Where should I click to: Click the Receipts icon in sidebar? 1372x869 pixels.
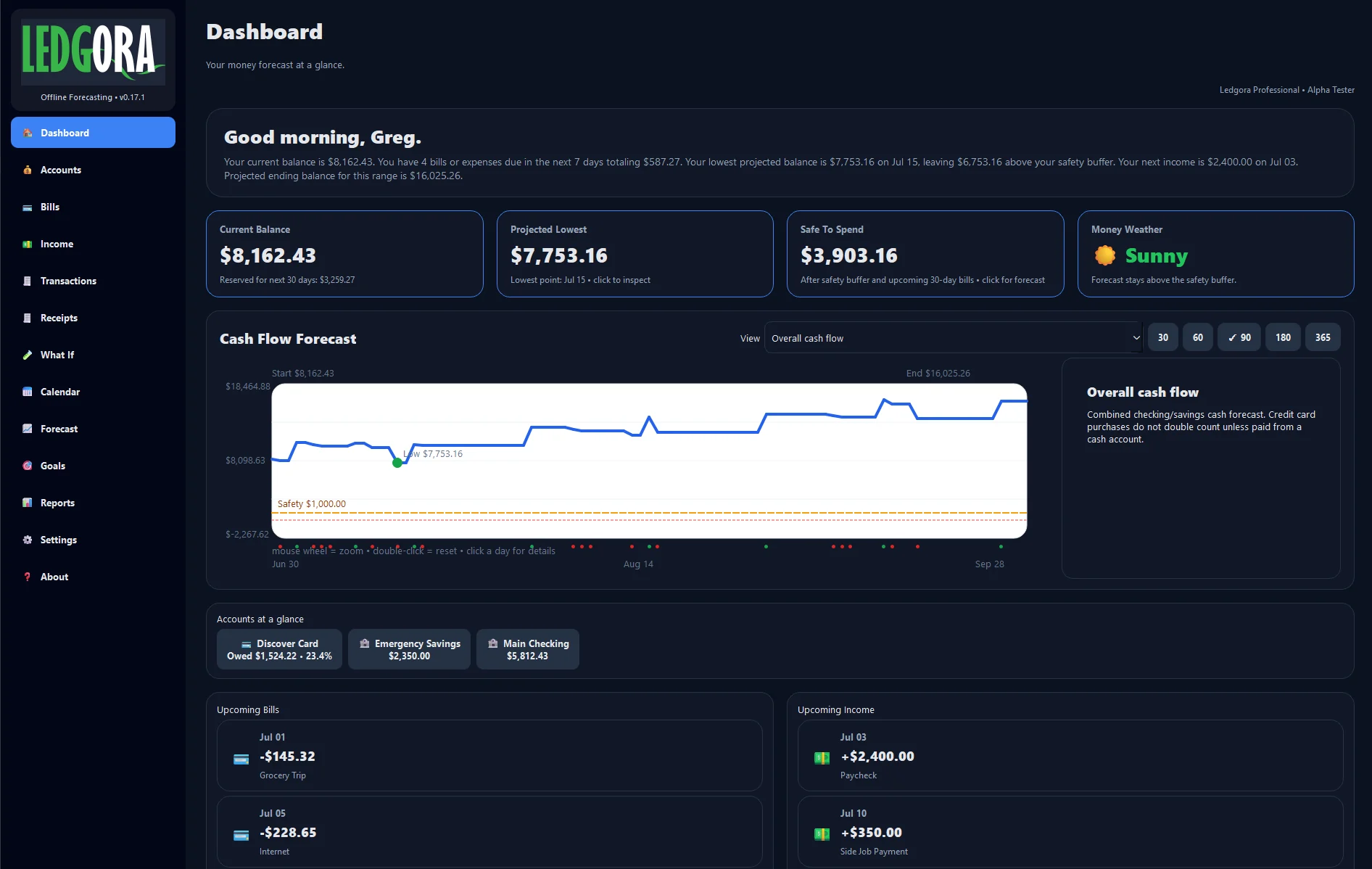[x=28, y=318]
